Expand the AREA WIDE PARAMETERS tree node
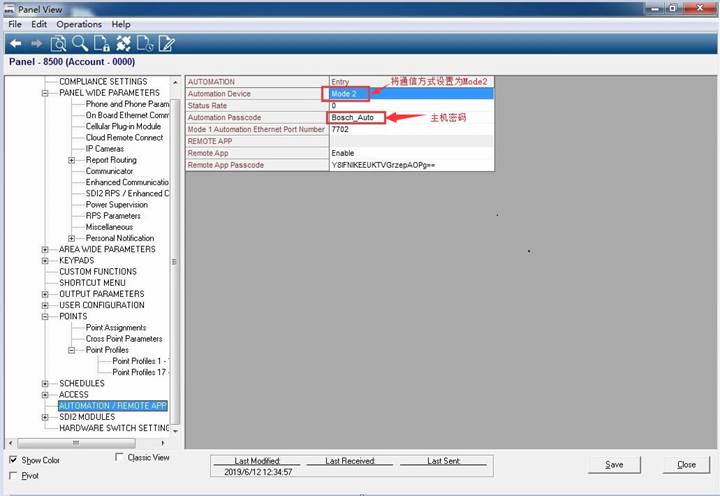This screenshot has width=720, height=496. pos(45,250)
